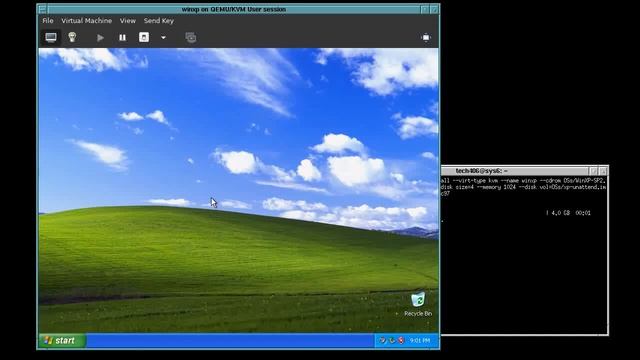Click the red security shield tray icon

pyautogui.click(x=401, y=340)
